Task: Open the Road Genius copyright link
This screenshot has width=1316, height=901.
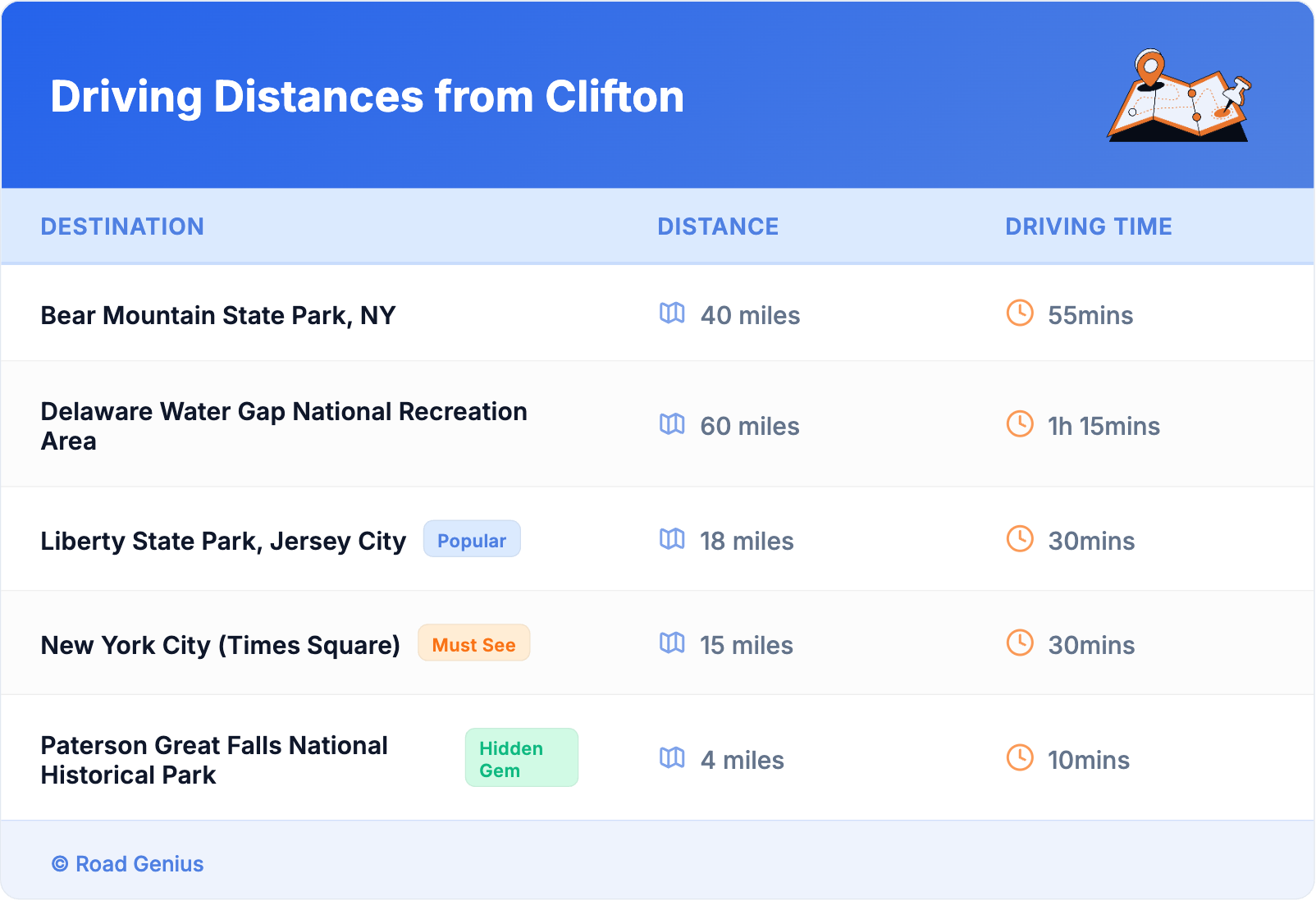Action: click(x=128, y=864)
